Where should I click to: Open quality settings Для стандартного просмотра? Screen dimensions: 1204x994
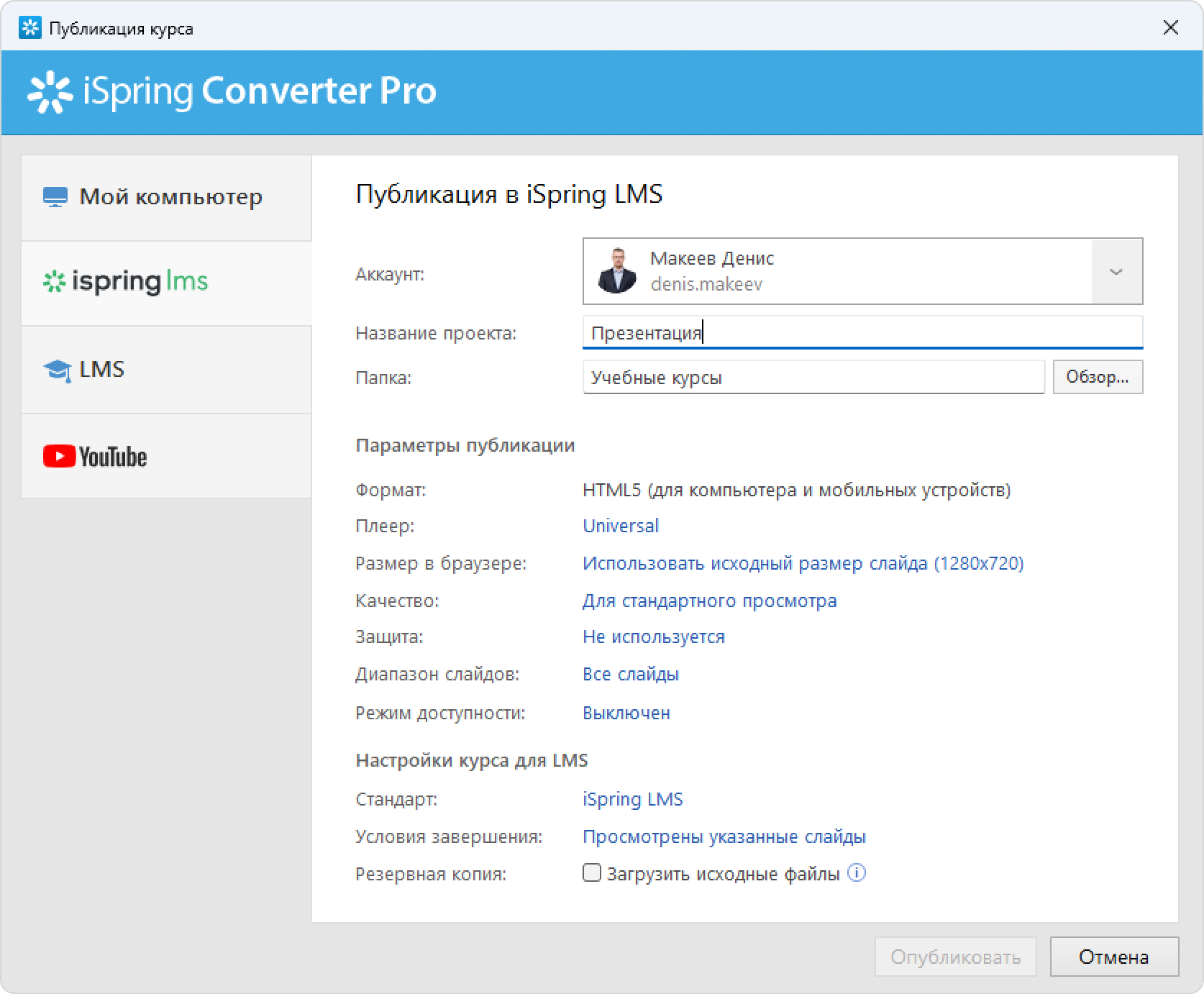coord(710,601)
